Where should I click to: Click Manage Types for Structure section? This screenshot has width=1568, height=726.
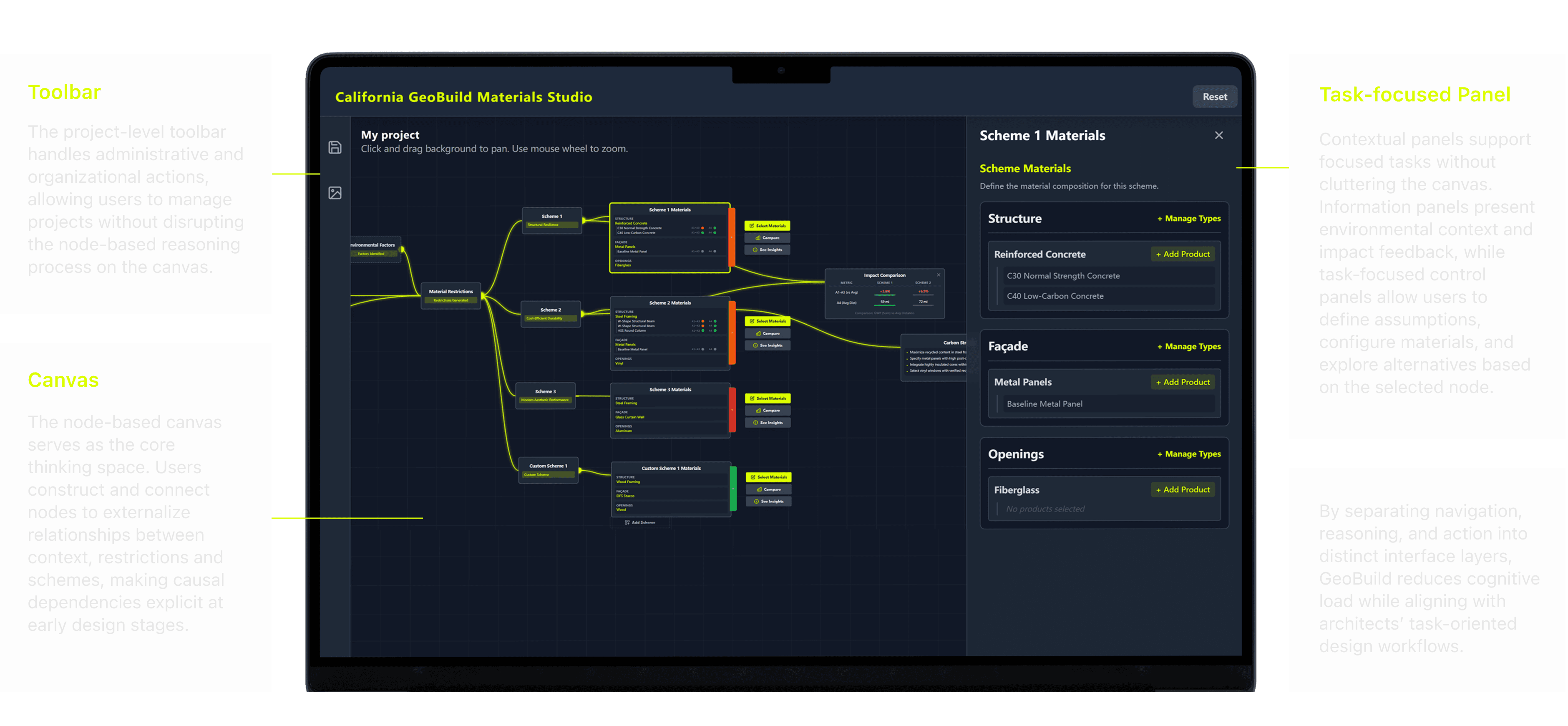pyautogui.click(x=1188, y=219)
